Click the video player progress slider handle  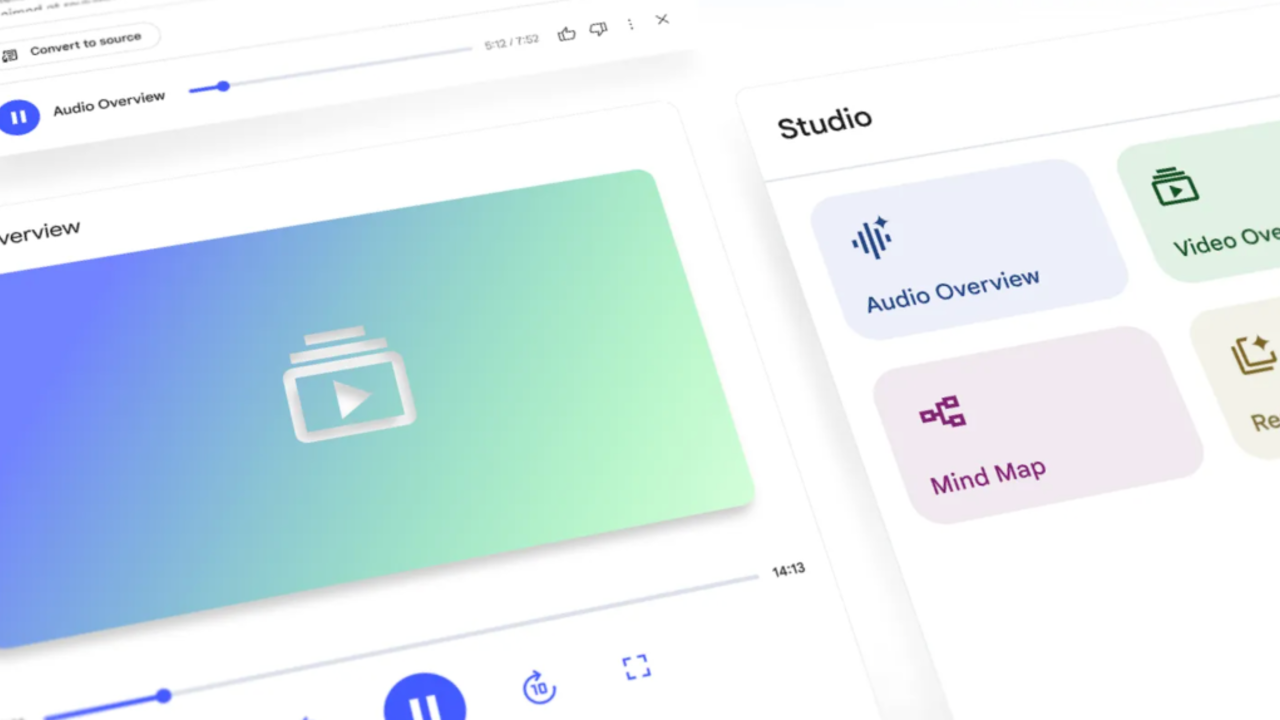pos(163,695)
